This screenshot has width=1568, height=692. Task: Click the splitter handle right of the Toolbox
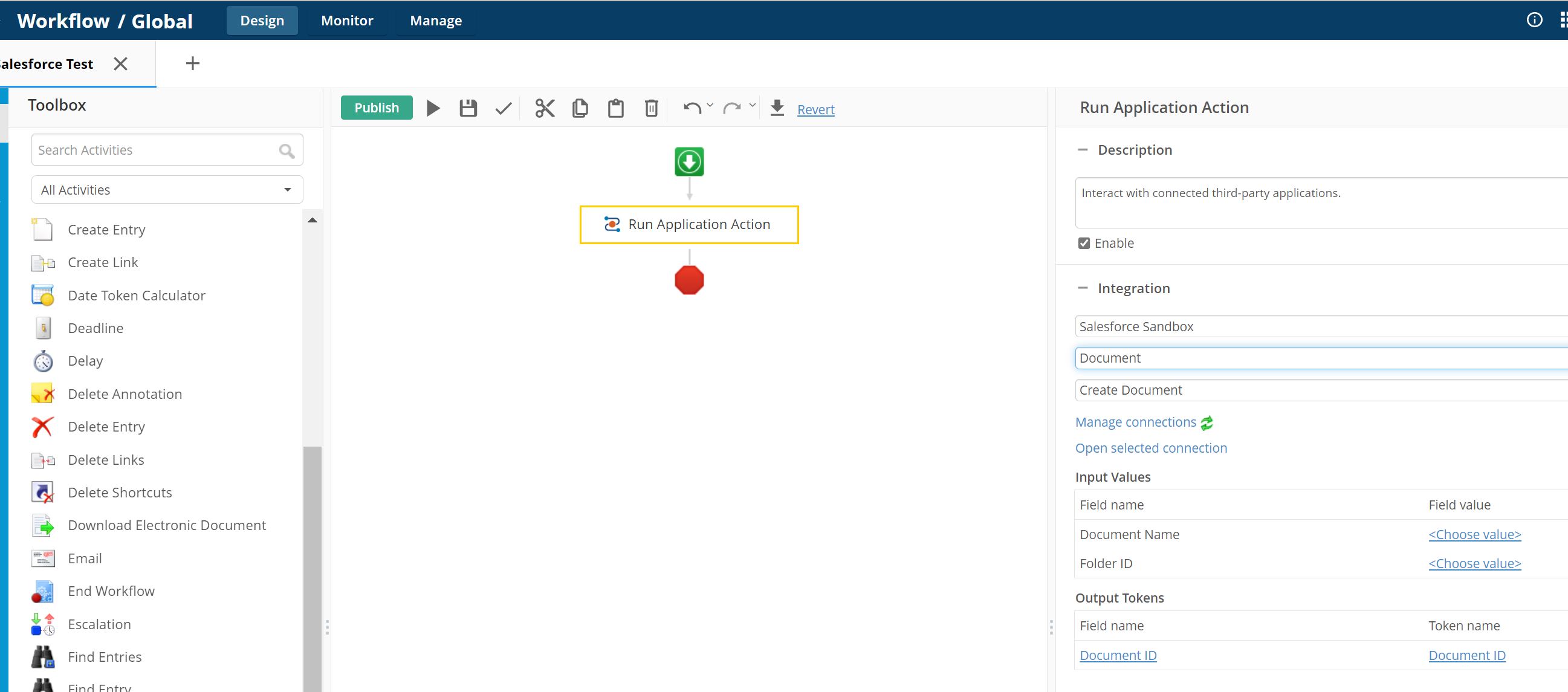point(327,627)
